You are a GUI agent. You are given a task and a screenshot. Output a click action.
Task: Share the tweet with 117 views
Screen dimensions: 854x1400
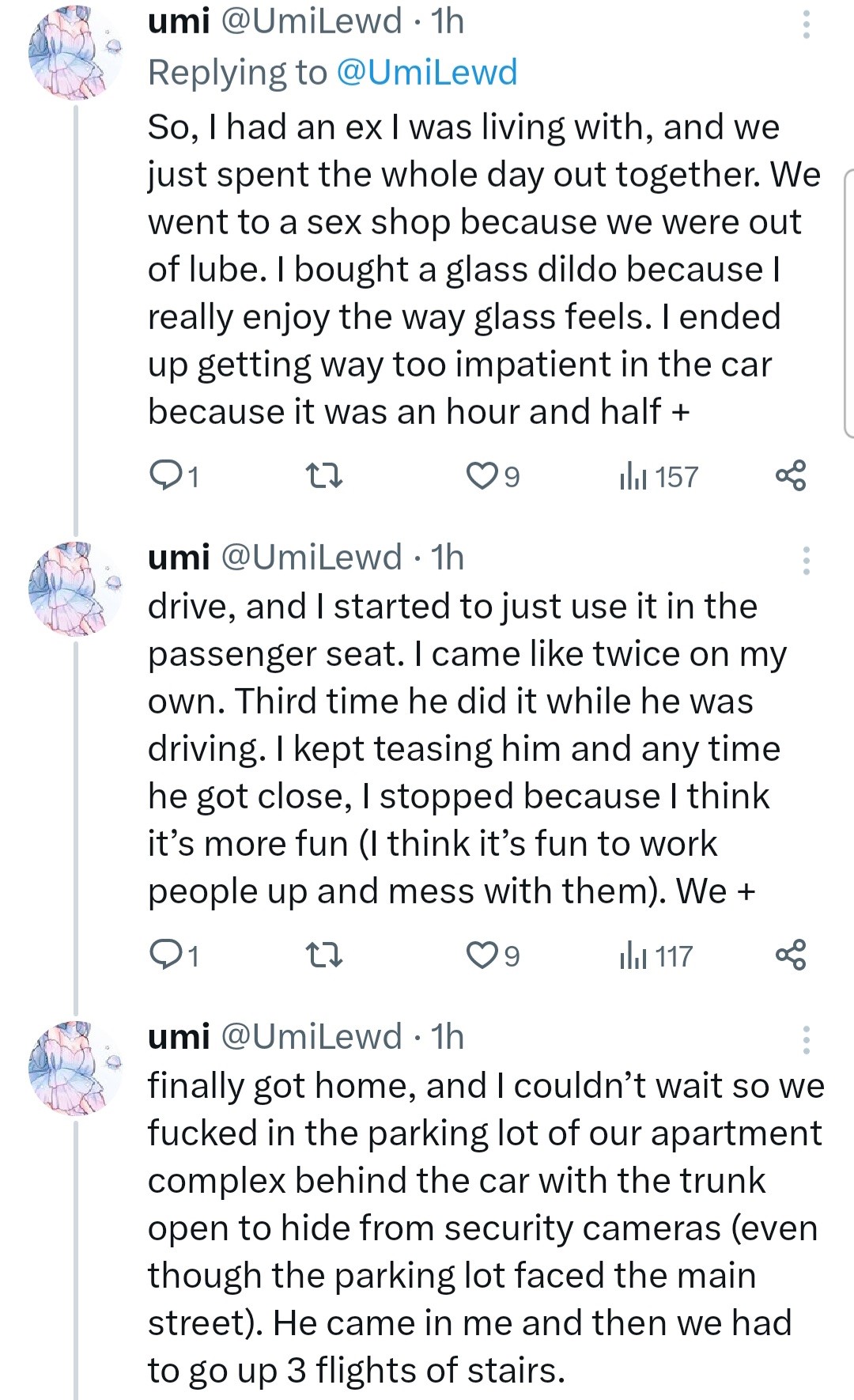791,955
